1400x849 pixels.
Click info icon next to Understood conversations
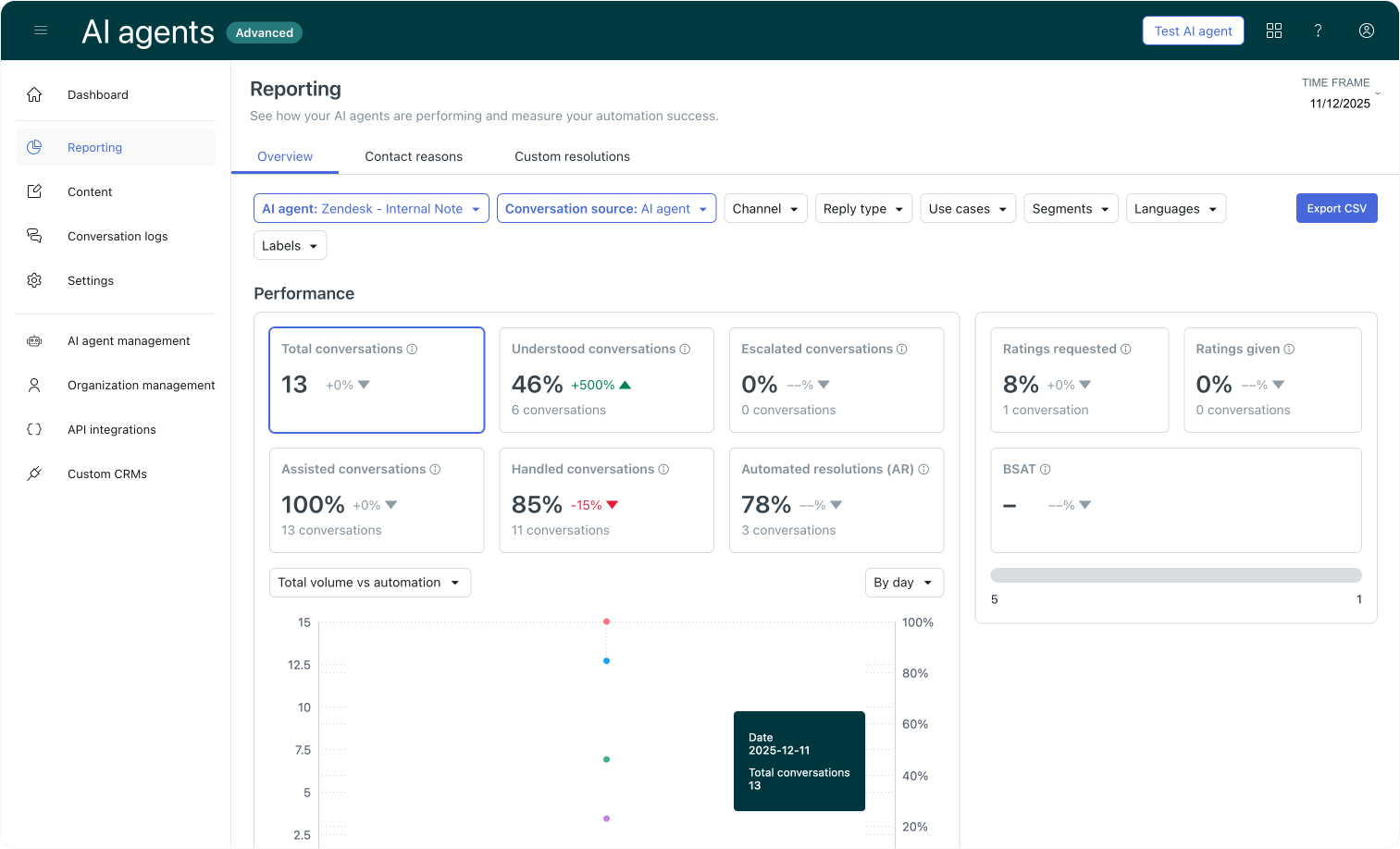click(x=685, y=349)
